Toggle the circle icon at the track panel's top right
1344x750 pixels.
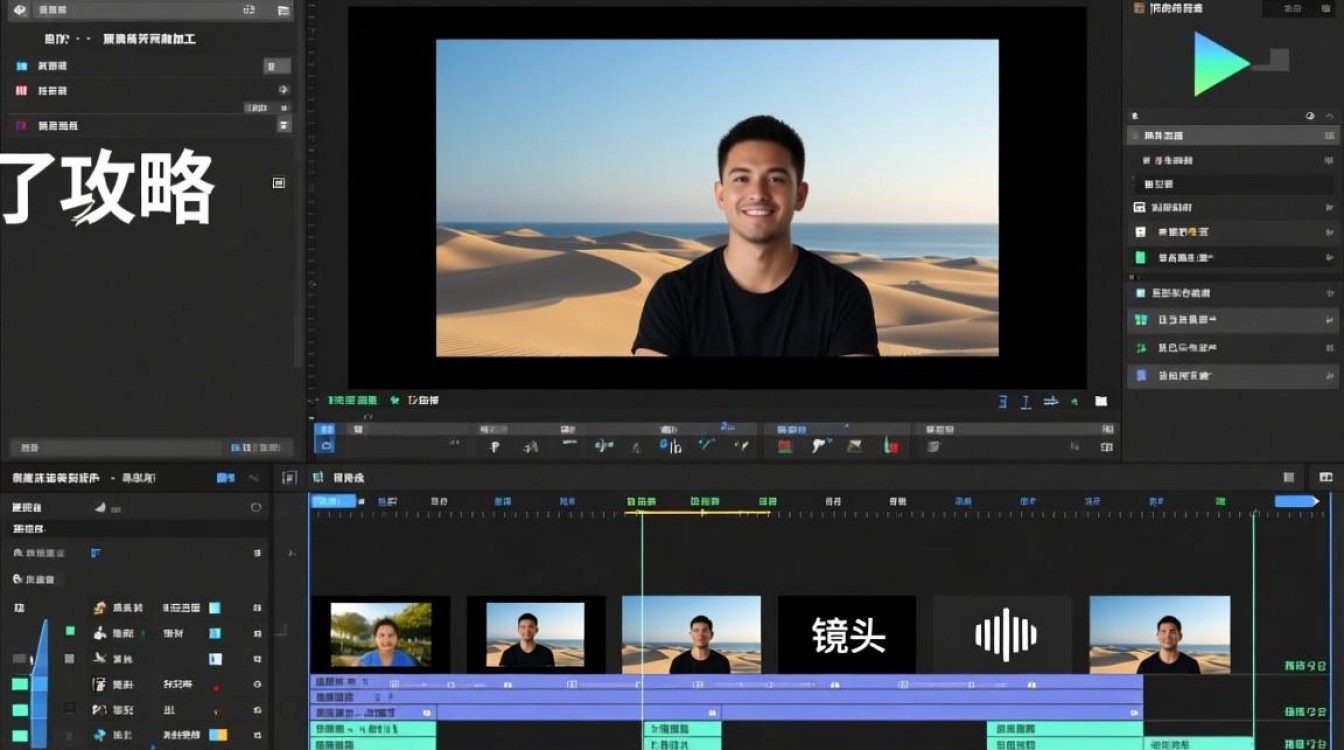(256, 508)
